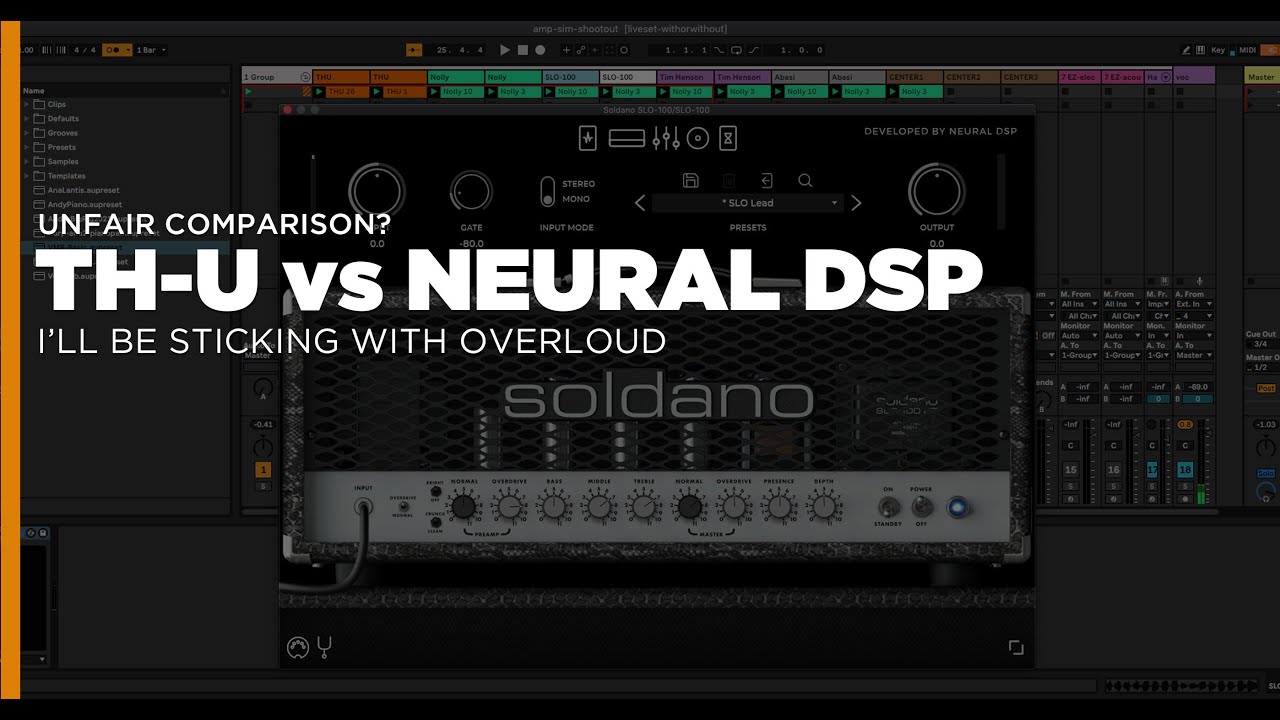
Task: Open the graphic EQ sliders icon
Action: pos(666,139)
